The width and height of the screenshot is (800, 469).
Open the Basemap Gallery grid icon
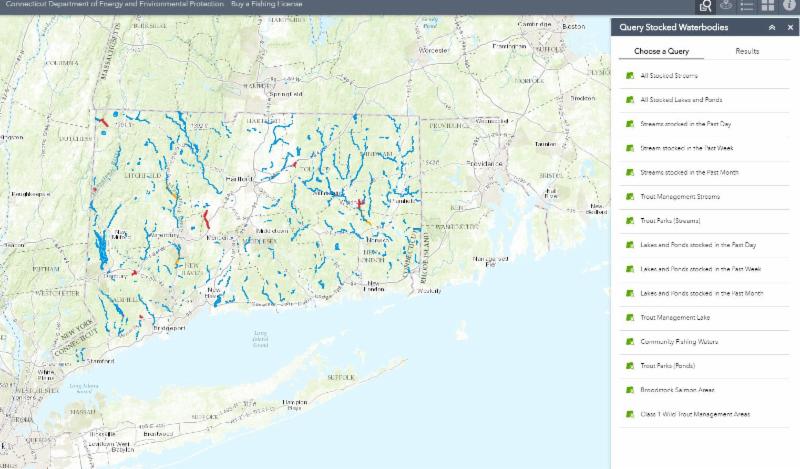coord(767,6)
